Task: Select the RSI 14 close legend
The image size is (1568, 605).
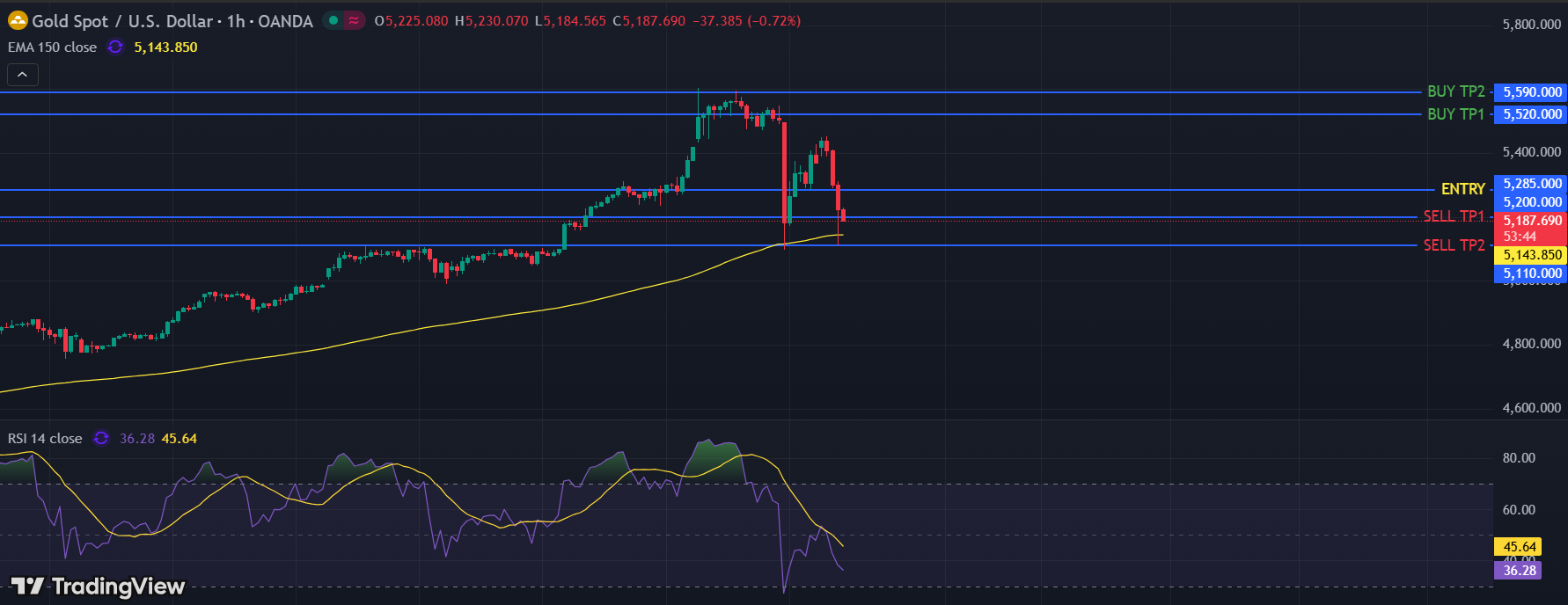Action: click(45, 438)
